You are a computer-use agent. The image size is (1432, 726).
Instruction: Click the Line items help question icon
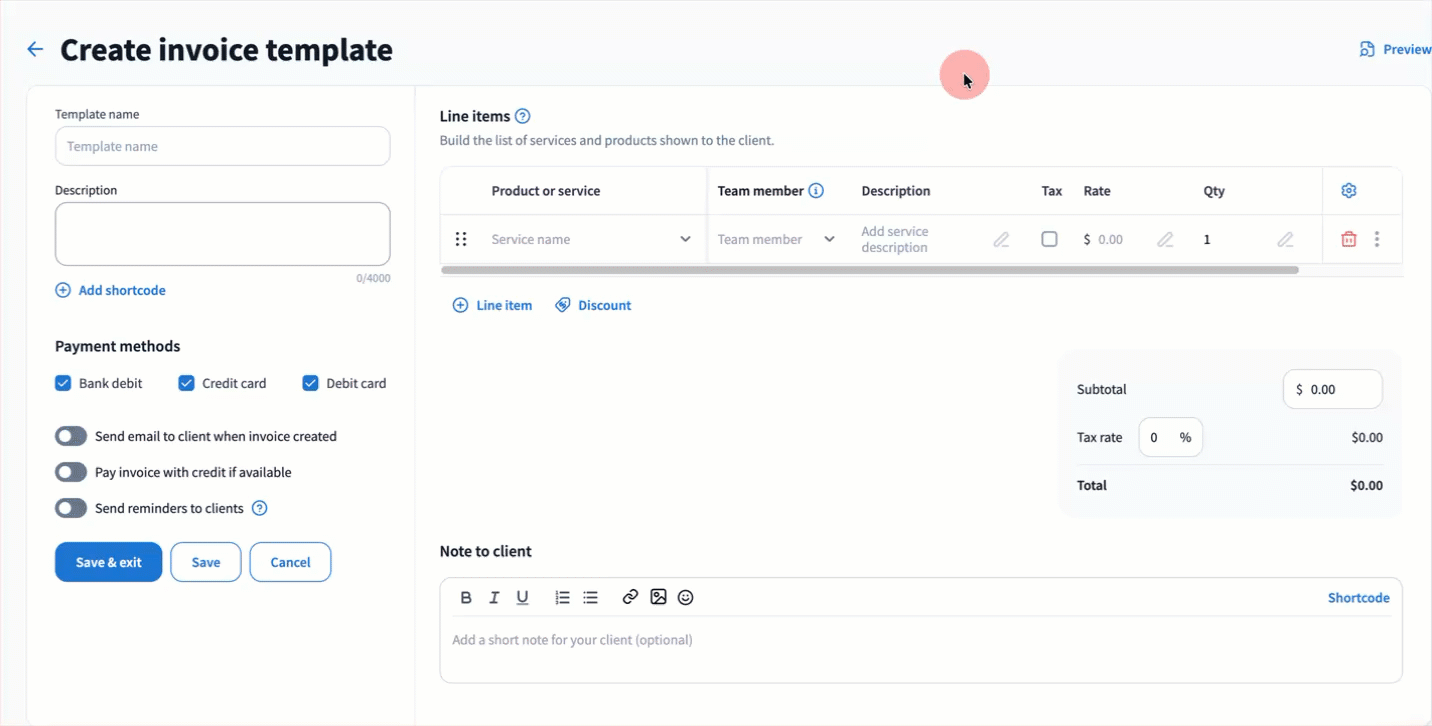coord(522,116)
